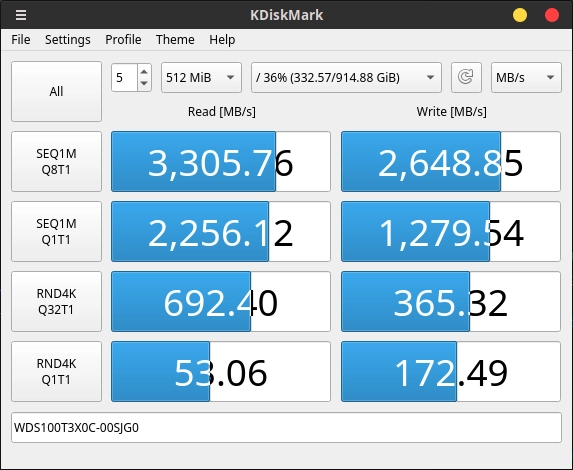Expand the 512 MiB size dropdown
The height and width of the screenshot is (470, 573).
(x=201, y=77)
